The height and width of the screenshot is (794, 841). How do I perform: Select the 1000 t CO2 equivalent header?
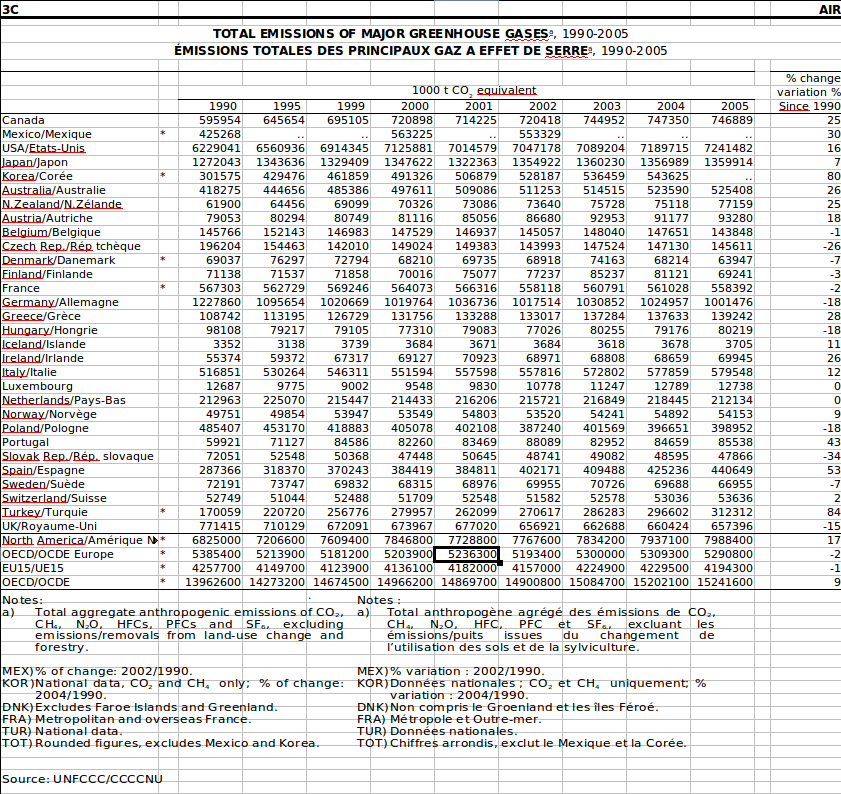tap(474, 90)
